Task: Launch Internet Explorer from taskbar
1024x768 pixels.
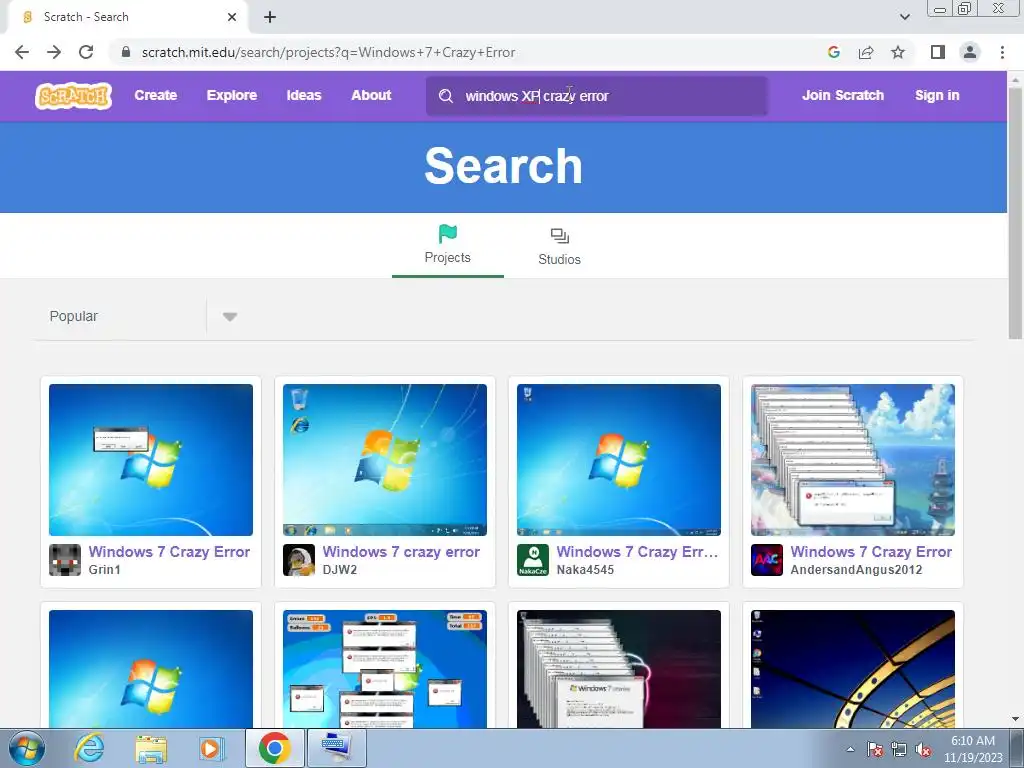Action: pos(89,748)
